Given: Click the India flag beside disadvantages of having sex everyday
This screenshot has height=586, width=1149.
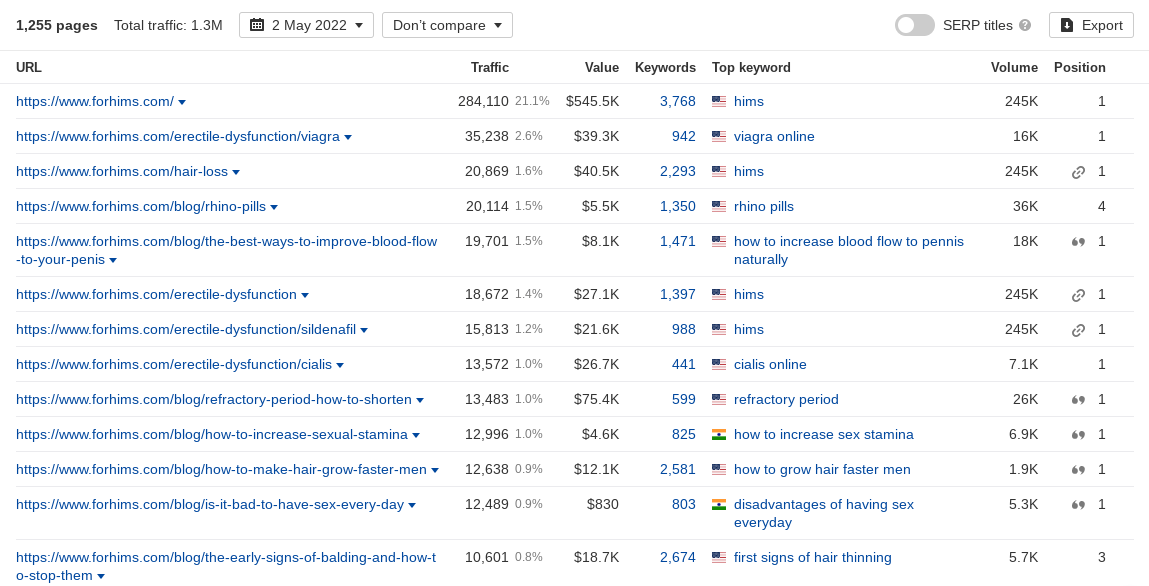Looking at the screenshot, I should [719, 505].
